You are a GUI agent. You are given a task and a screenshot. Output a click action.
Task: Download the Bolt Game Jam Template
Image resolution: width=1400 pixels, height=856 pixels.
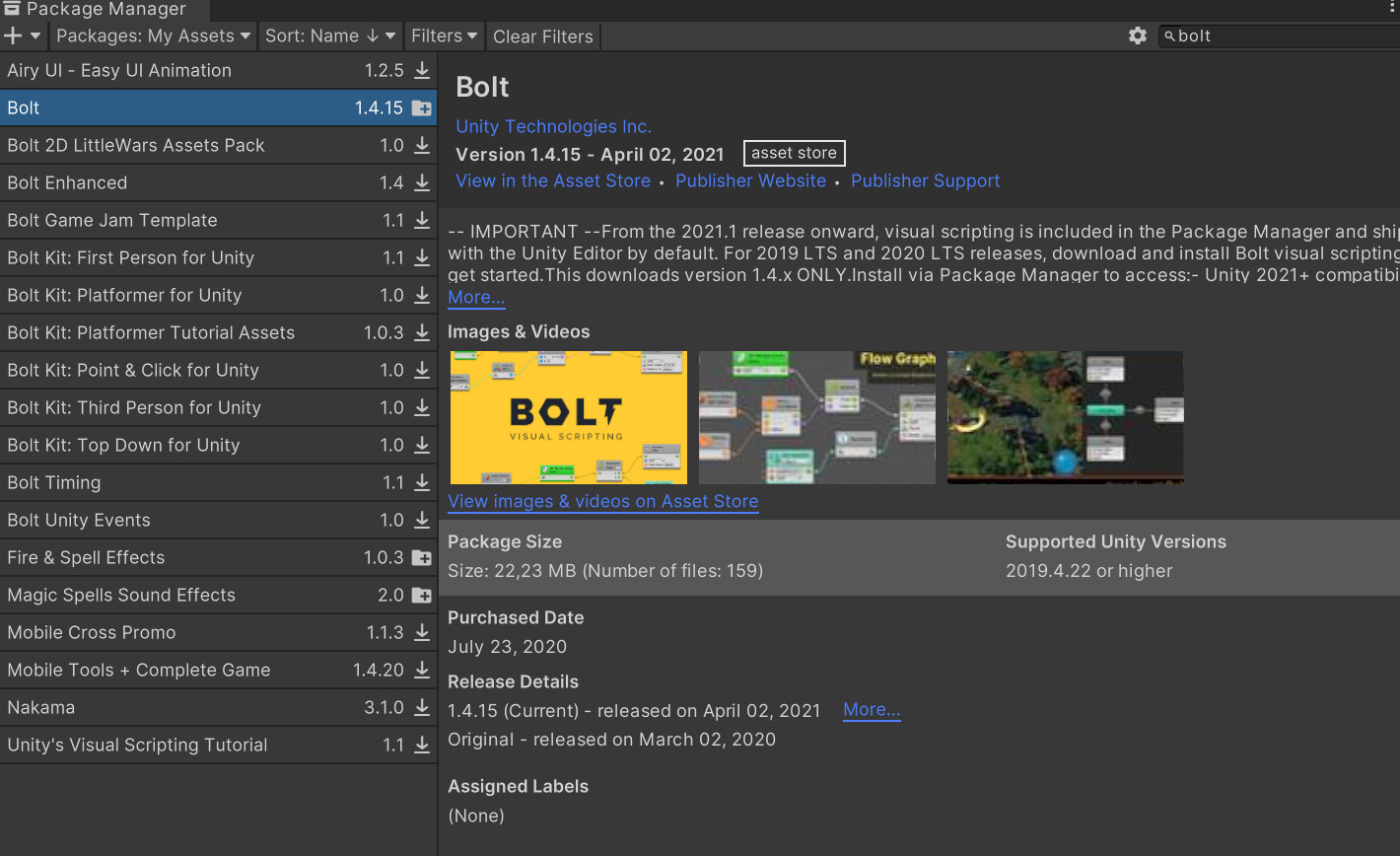pos(422,220)
